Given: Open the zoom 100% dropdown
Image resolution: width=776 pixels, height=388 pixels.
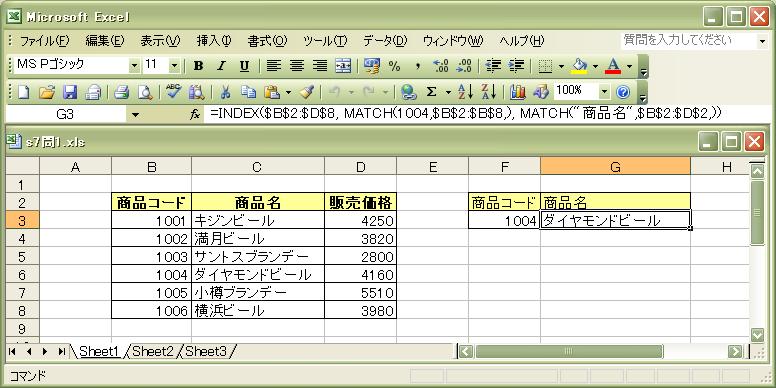Looking at the screenshot, I should [x=604, y=92].
